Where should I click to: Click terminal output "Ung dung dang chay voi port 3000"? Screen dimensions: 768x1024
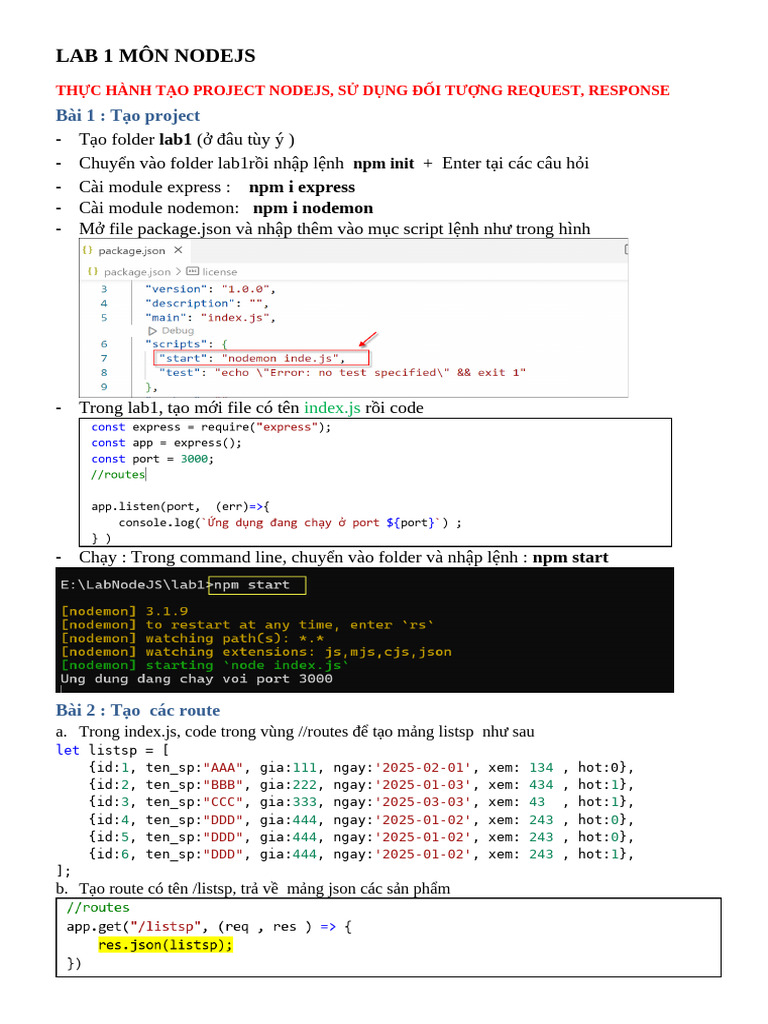point(197,679)
